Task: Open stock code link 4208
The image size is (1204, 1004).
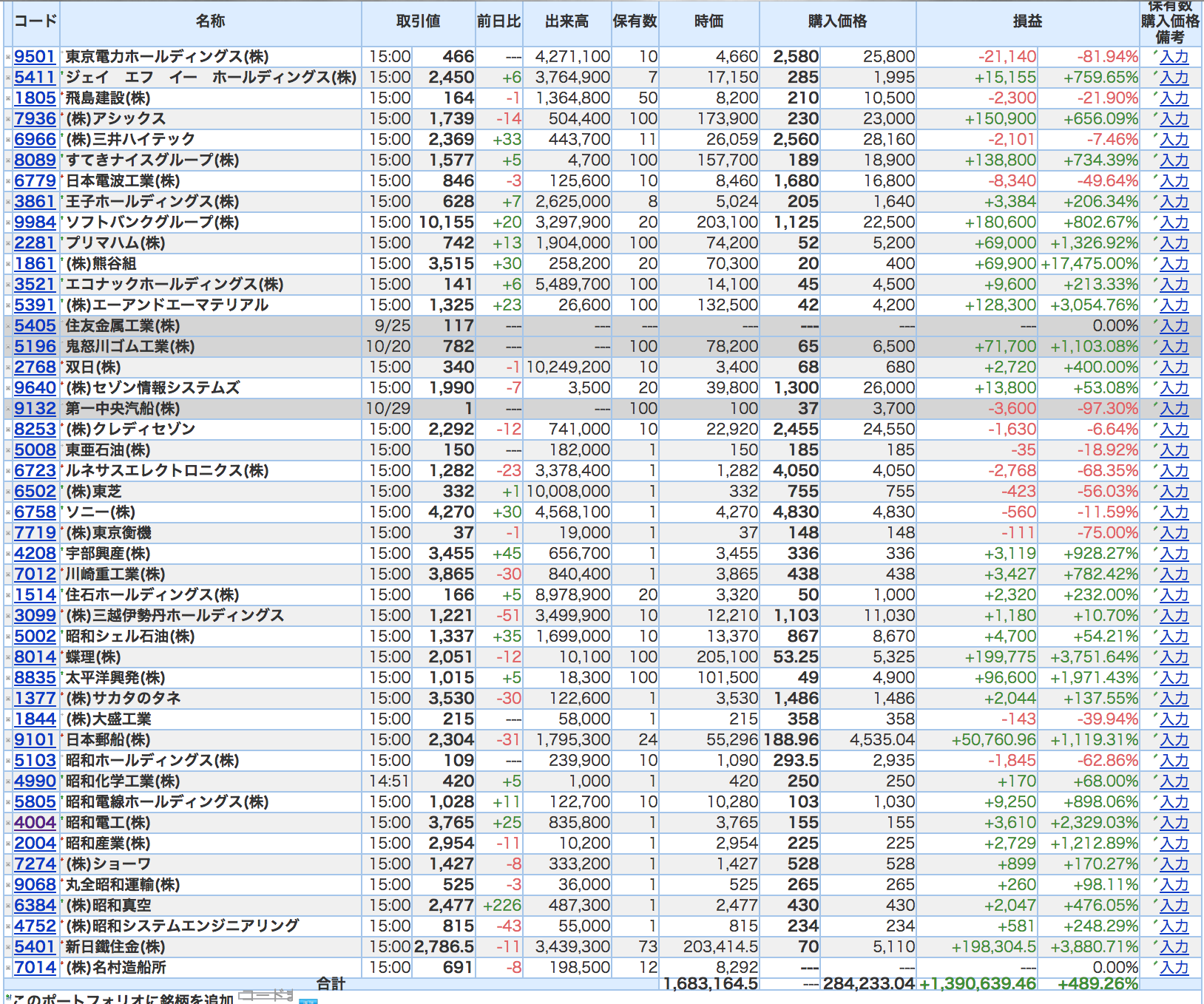Action: click(35, 554)
